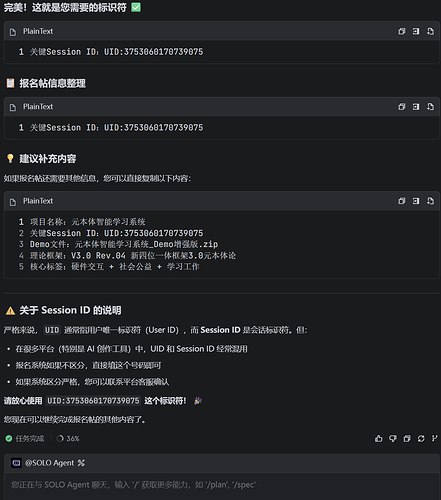Click the 建议补充内容 heading
Viewport: 441px width, 500px height.
(x=48, y=159)
